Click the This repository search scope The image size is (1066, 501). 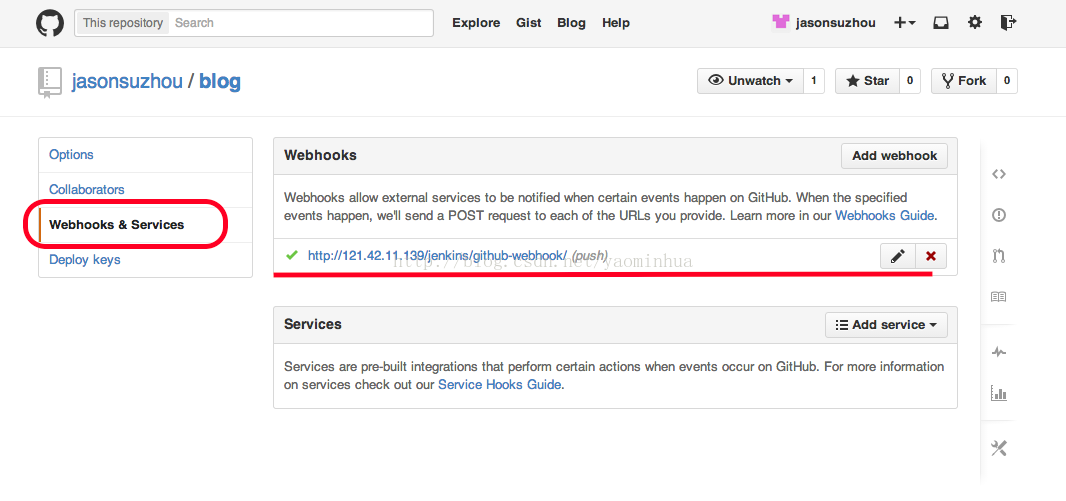(122, 22)
